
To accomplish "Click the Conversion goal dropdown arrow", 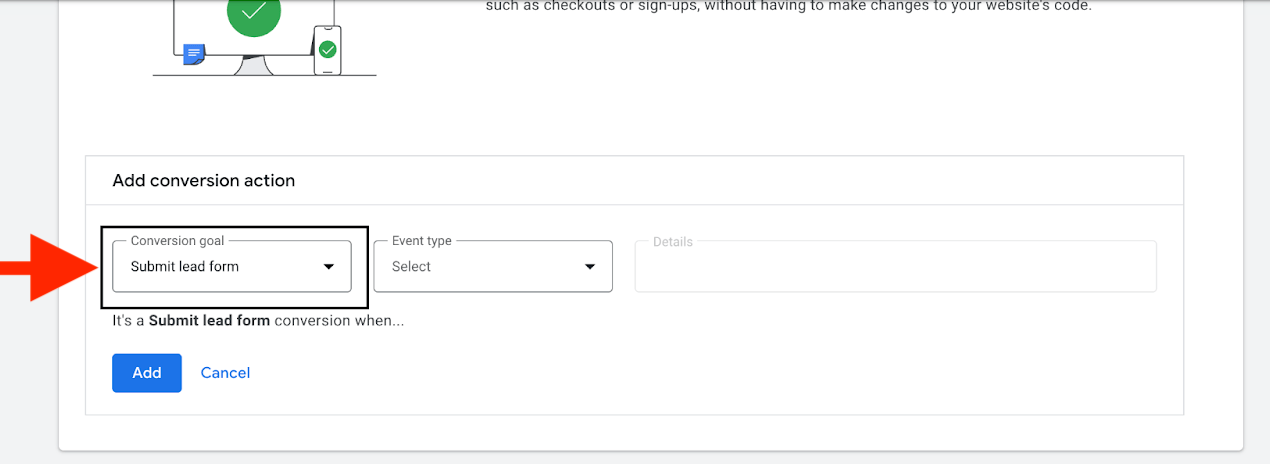I will coord(328,267).
